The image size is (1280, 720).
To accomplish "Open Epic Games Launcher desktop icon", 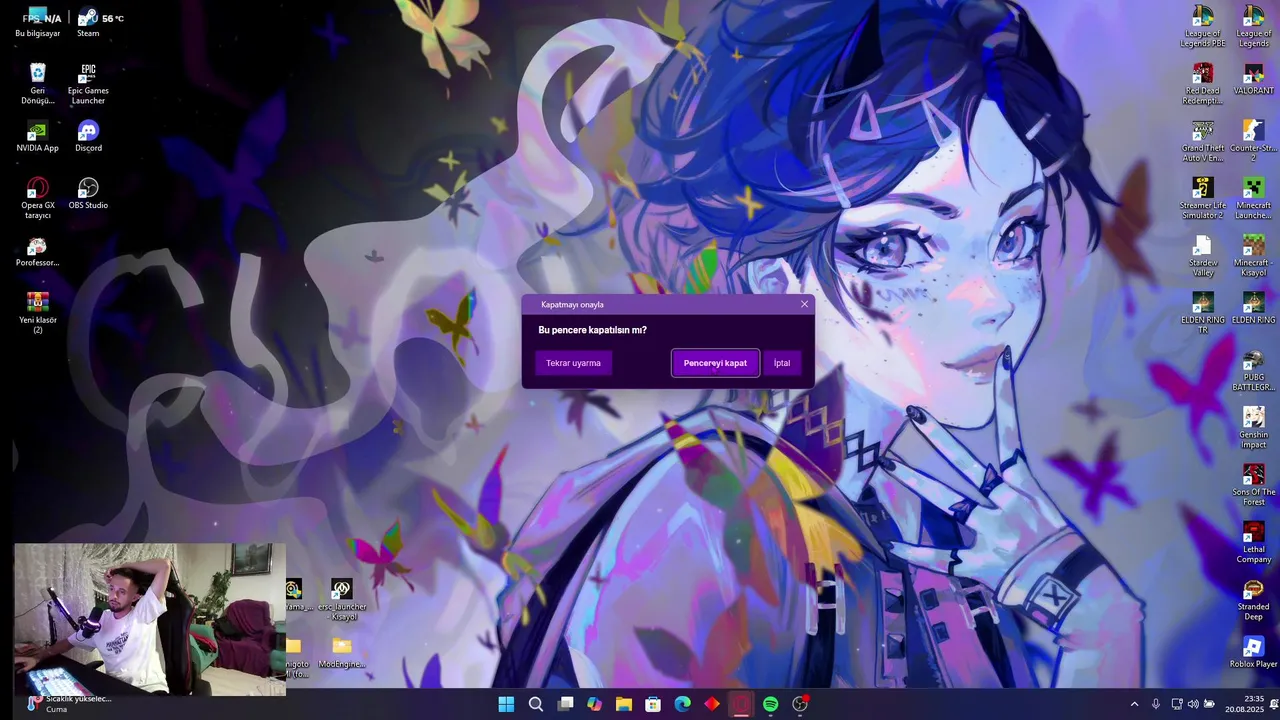I will [88, 84].
